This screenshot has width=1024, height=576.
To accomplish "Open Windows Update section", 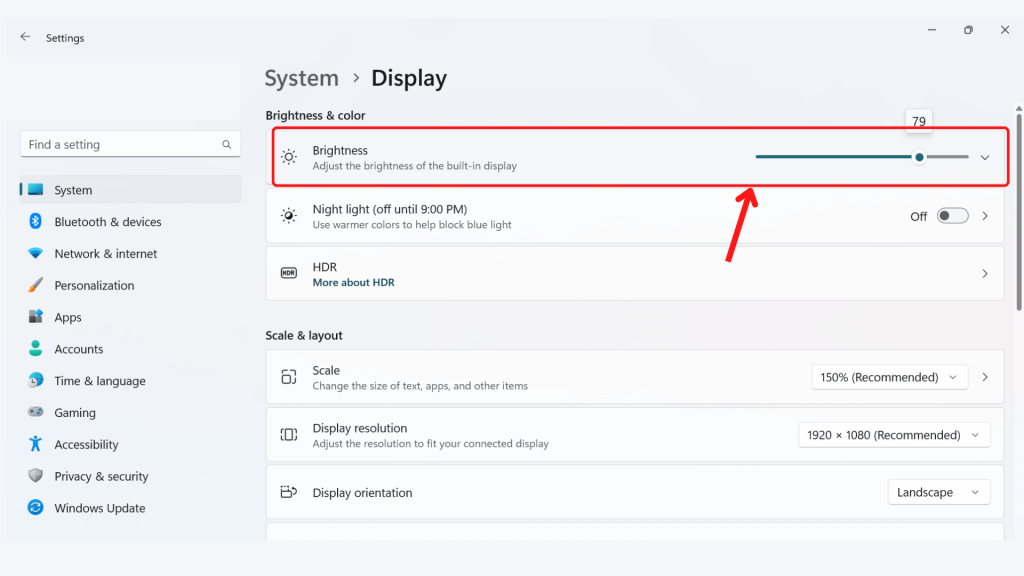I will tap(131, 508).
